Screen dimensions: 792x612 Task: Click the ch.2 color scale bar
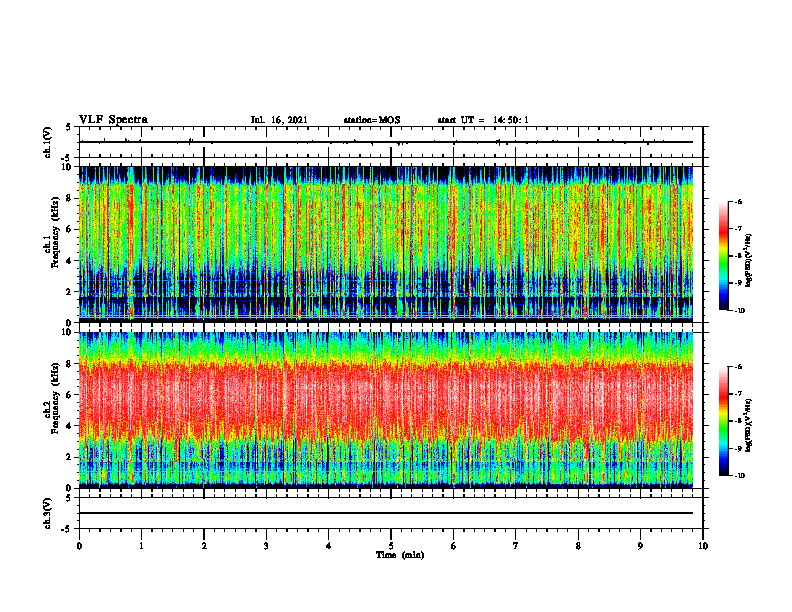click(723, 421)
